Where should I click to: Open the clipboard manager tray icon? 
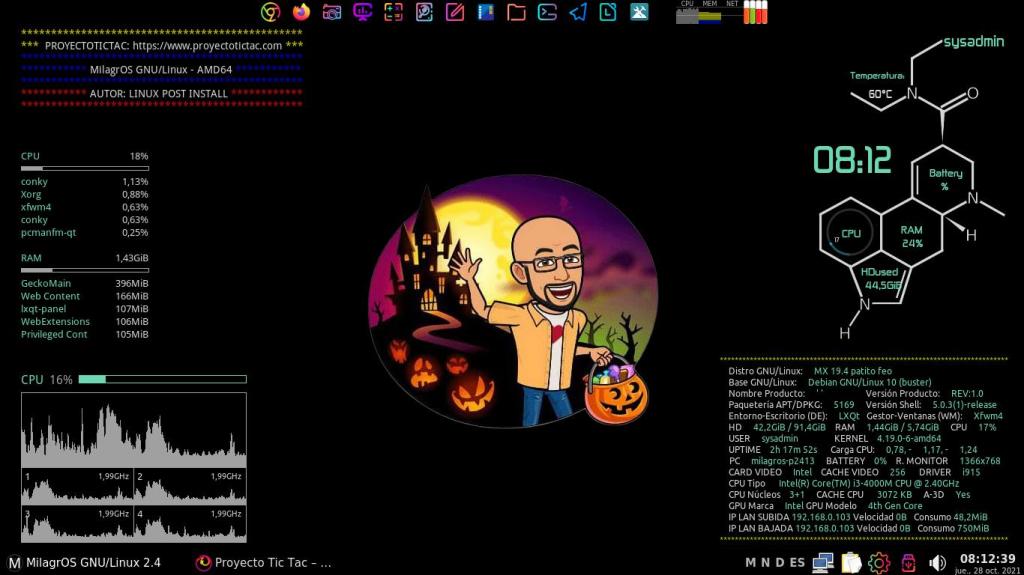click(851, 562)
